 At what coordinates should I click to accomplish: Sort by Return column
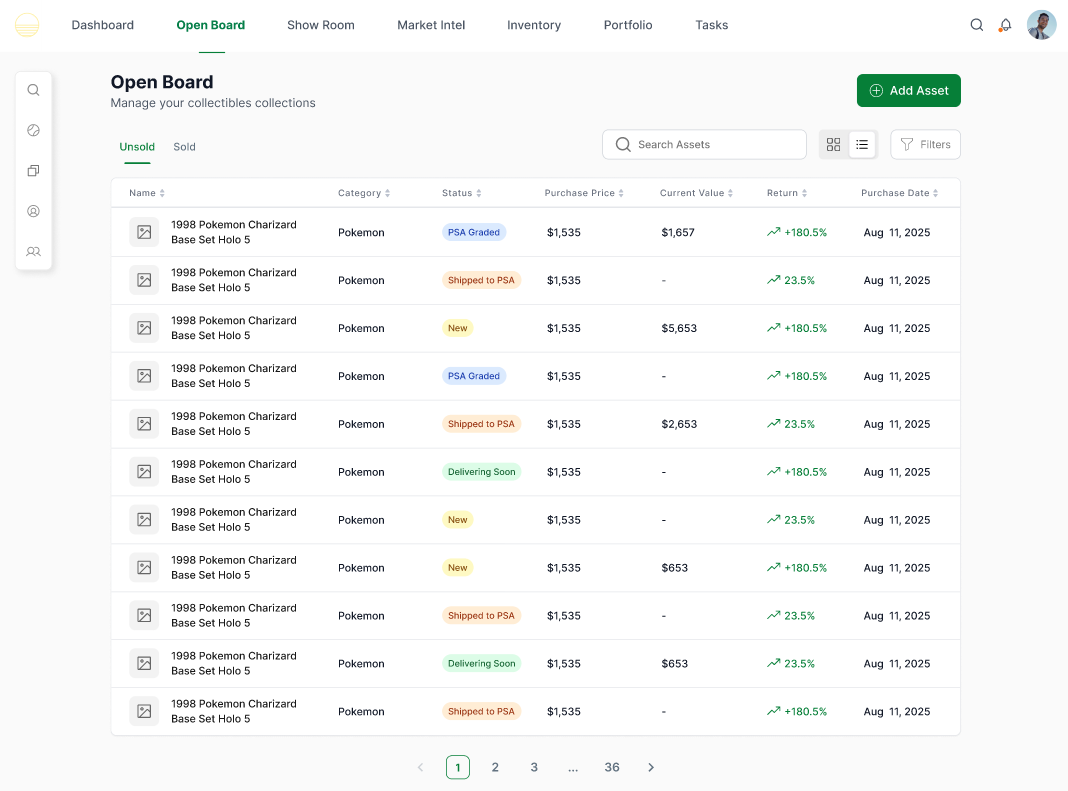click(x=787, y=193)
